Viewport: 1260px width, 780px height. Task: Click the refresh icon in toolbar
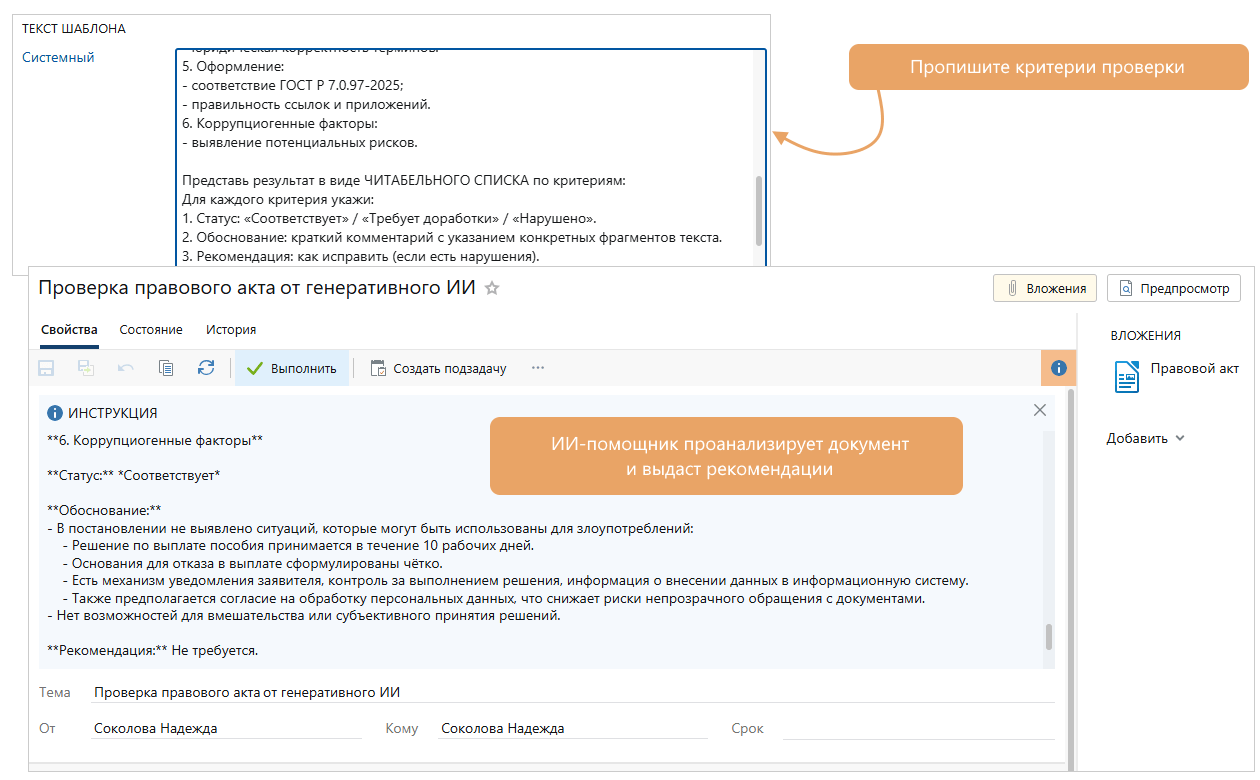click(206, 368)
